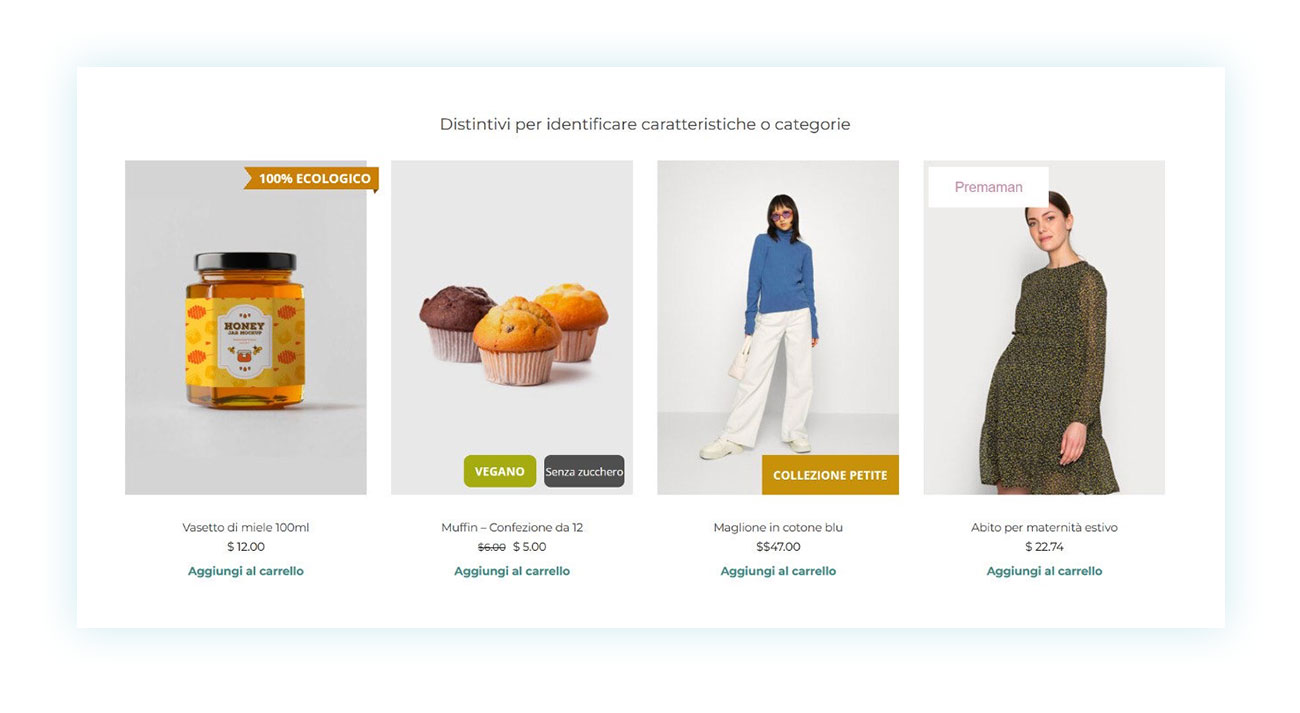The width and height of the screenshot is (1300, 713).
Task: Open Vasetto di miele 100ml title
Action: click(x=246, y=527)
